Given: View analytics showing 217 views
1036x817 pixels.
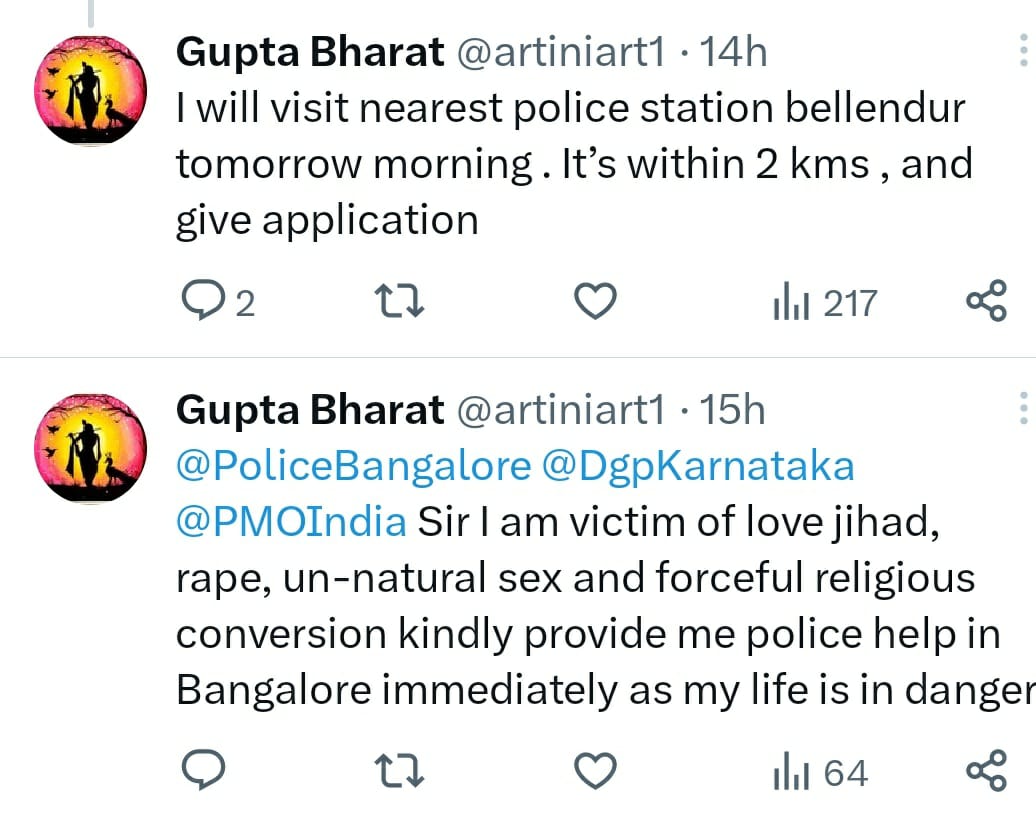Looking at the screenshot, I should click(x=825, y=302).
